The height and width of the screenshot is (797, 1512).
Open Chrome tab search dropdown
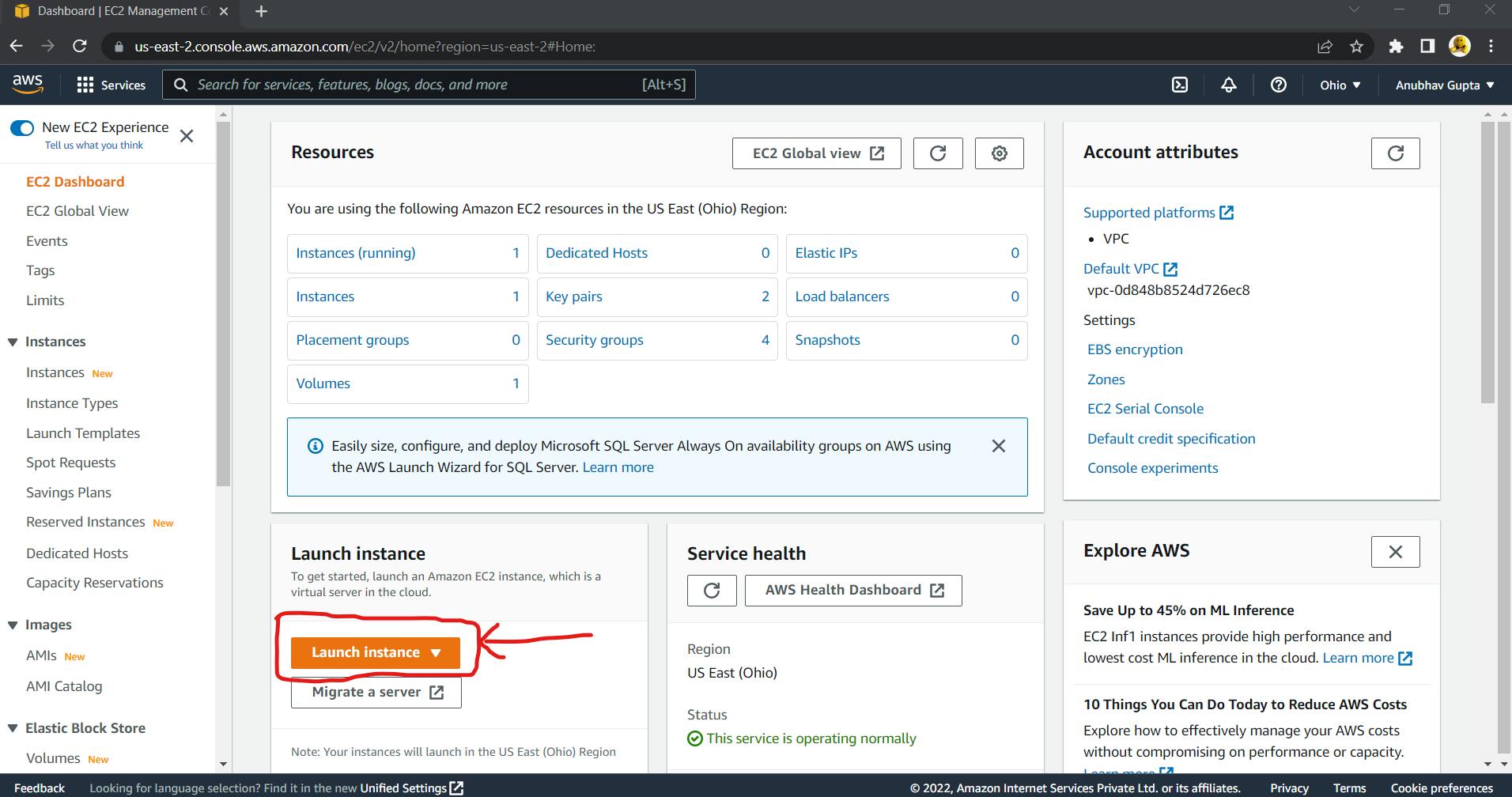pyautogui.click(x=1354, y=10)
